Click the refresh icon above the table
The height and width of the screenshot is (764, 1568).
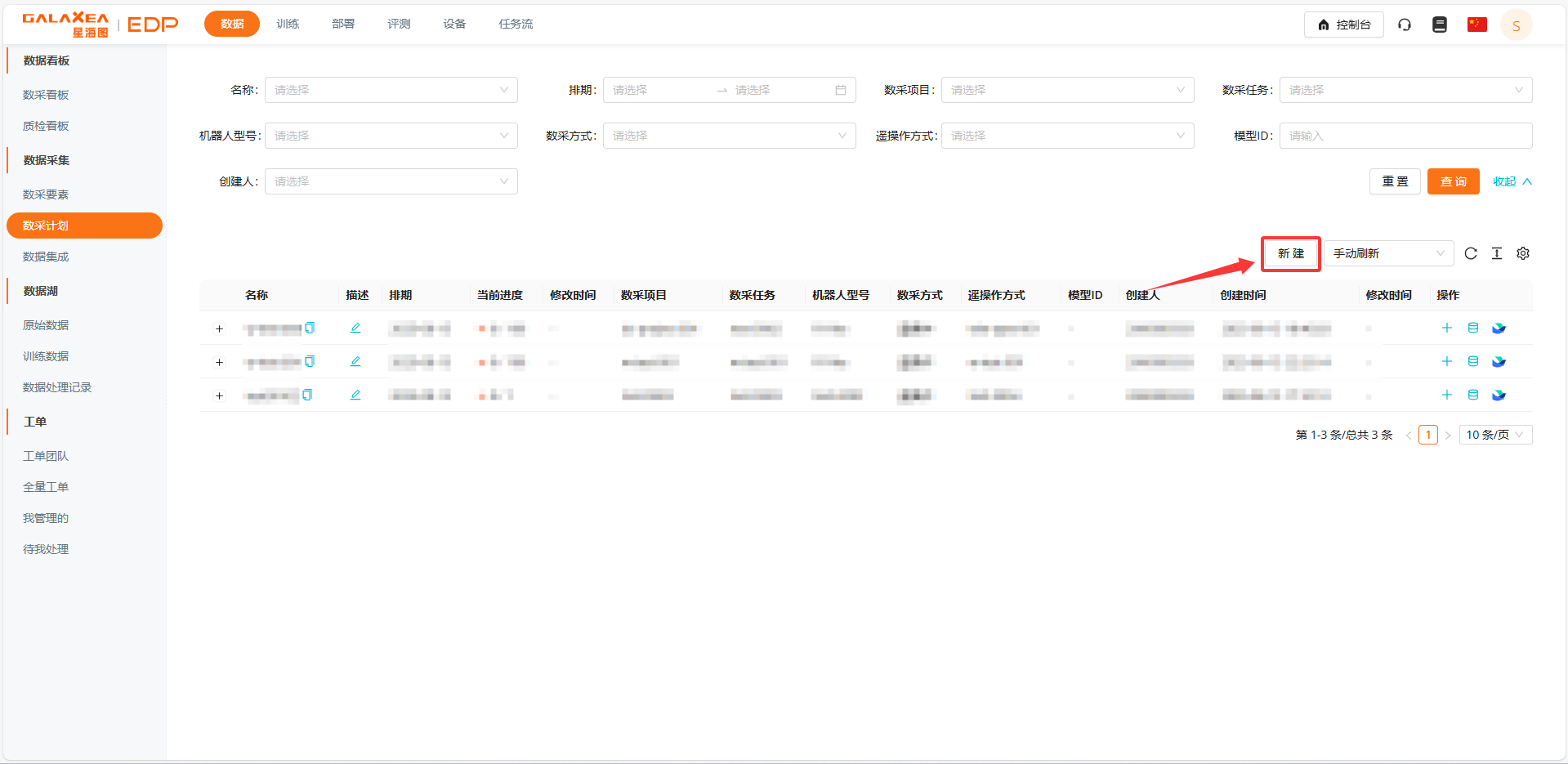pyautogui.click(x=1471, y=253)
